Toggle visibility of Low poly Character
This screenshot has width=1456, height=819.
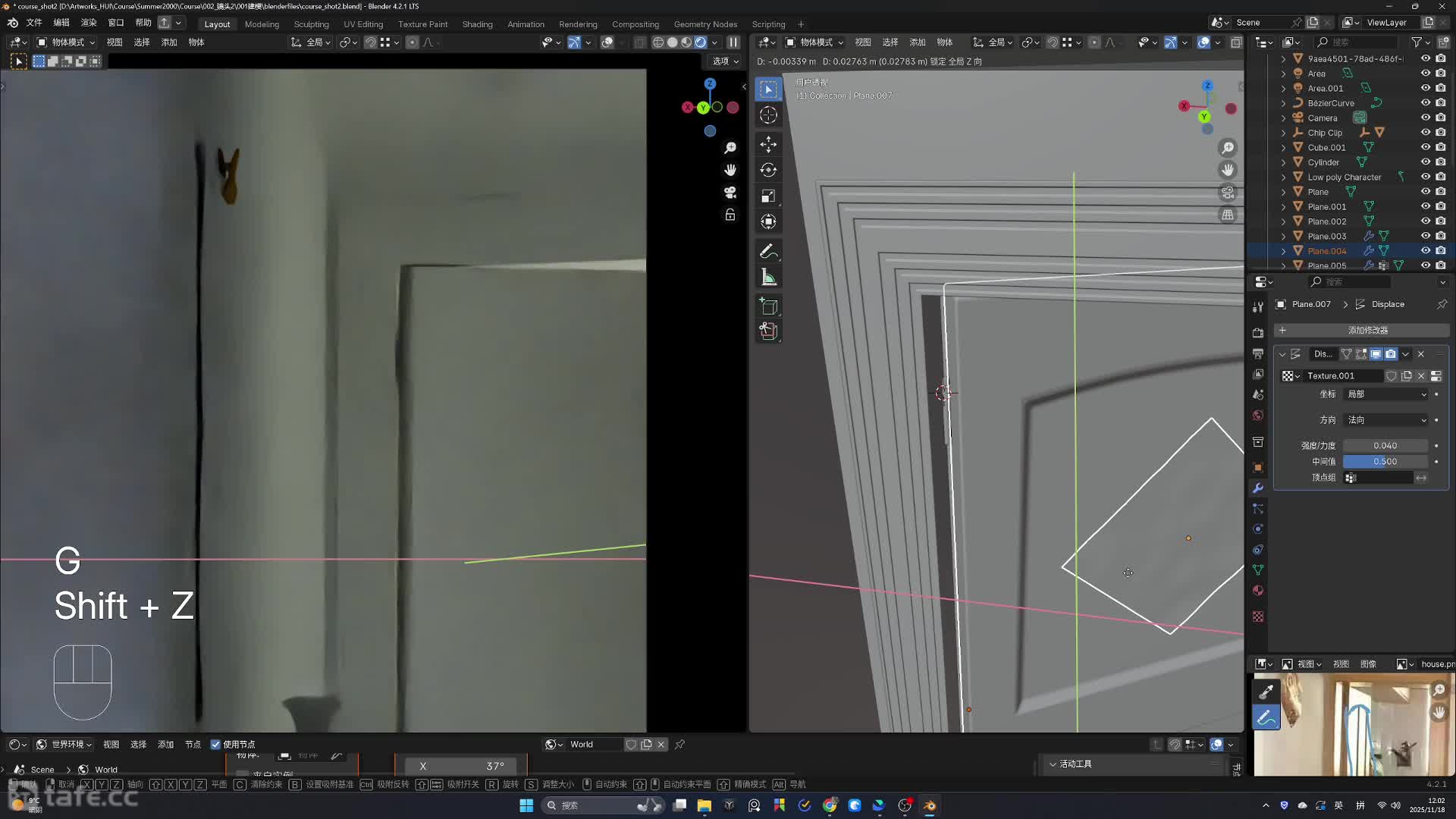[1425, 177]
